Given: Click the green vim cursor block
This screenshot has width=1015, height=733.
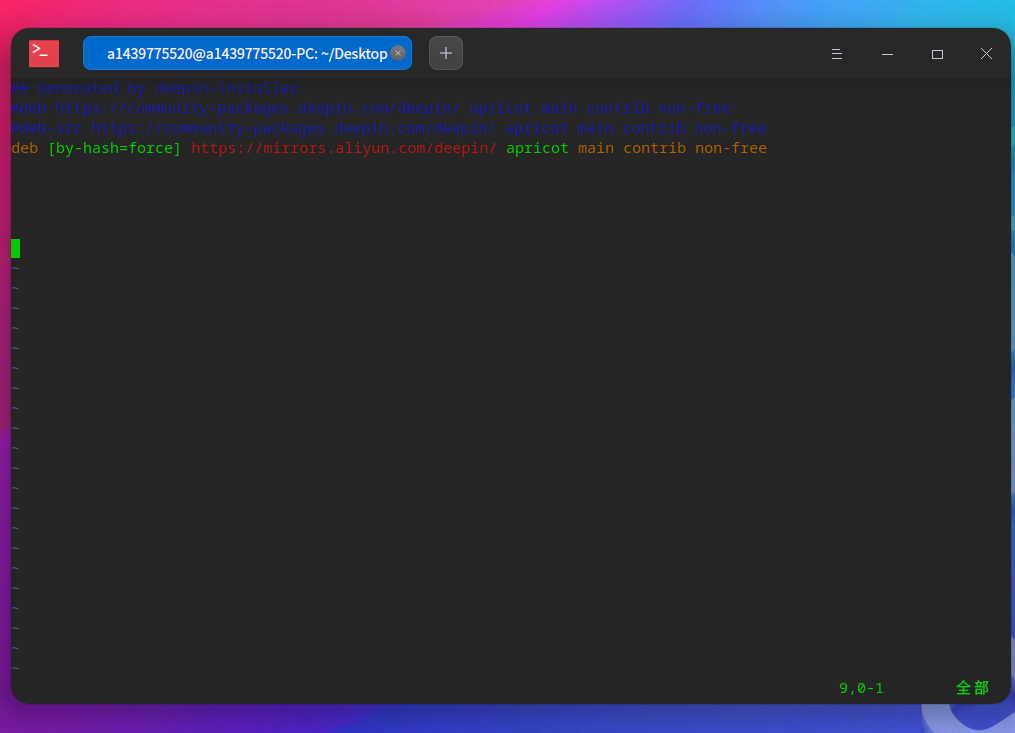Looking at the screenshot, I should coord(16,248).
